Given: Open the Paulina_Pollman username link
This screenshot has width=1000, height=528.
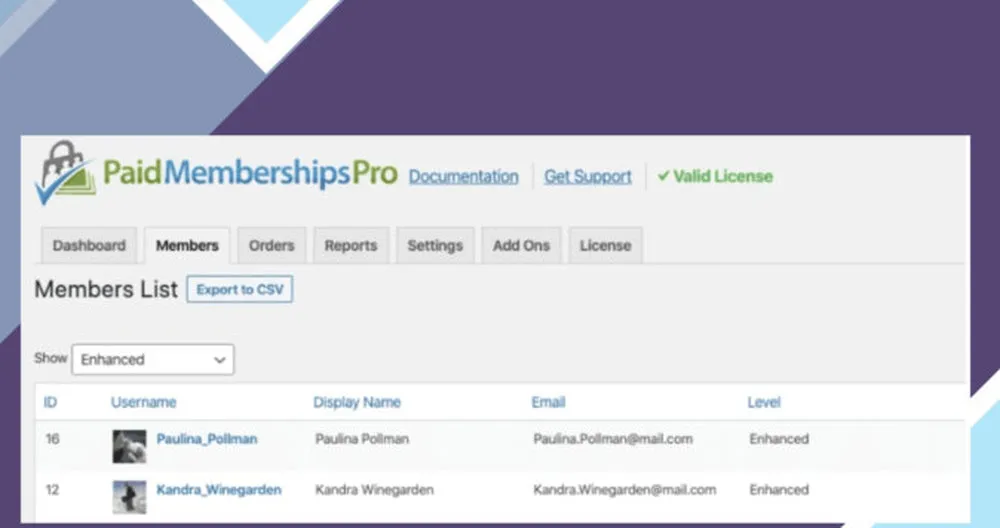Looking at the screenshot, I should 207,438.
